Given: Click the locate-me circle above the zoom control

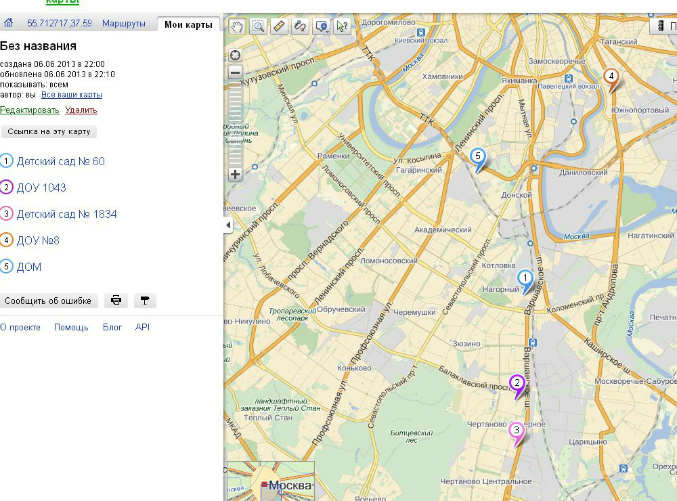Looking at the screenshot, I should pyautogui.click(x=236, y=55).
